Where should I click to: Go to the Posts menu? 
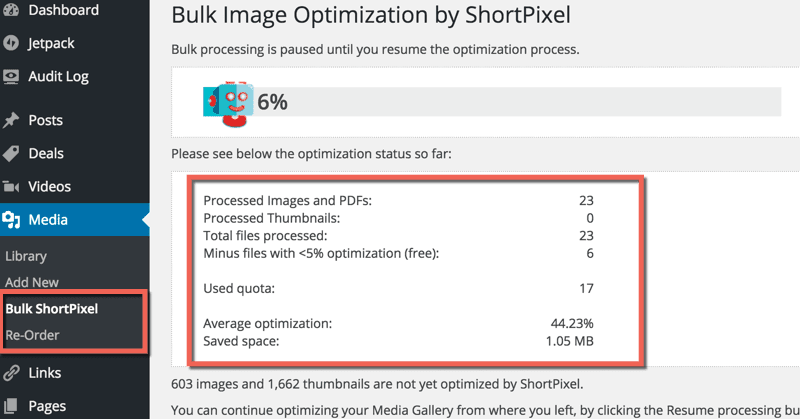click(45, 120)
